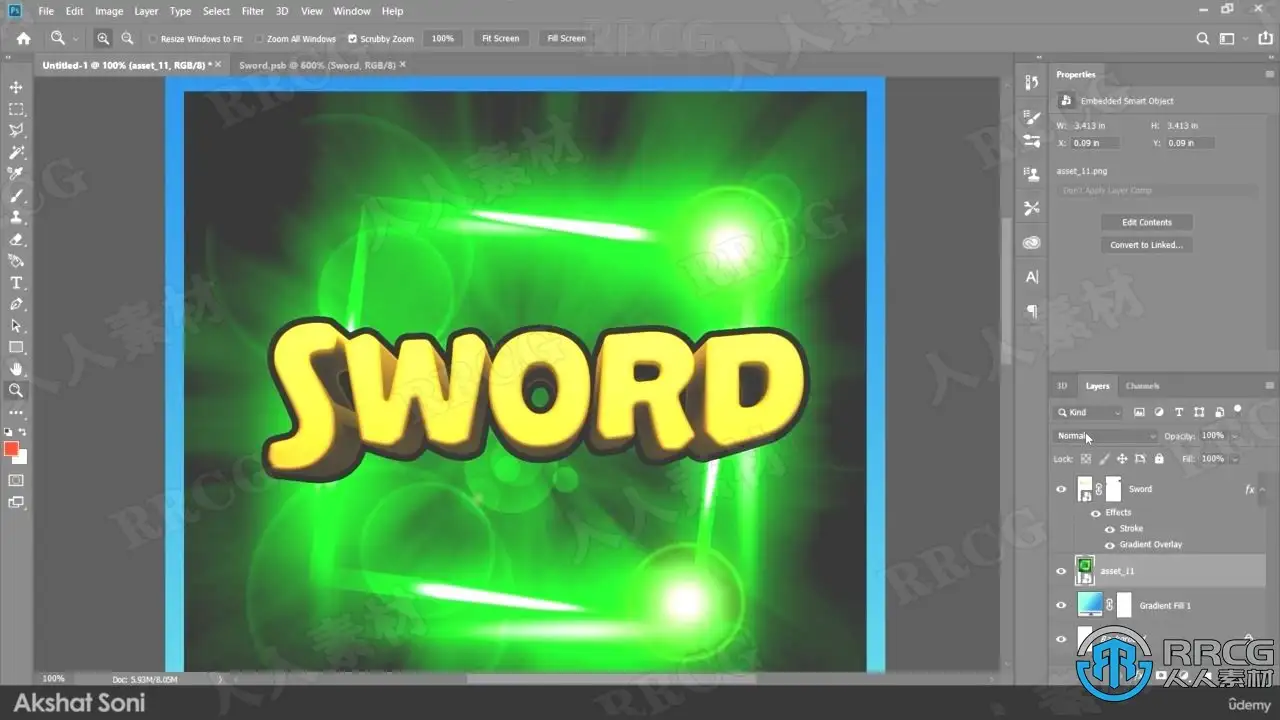The width and height of the screenshot is (1280, 720).
Task: Hide the Gradient Fill 1 layer
Action: pyautogui.click(x=1061, y=605)
